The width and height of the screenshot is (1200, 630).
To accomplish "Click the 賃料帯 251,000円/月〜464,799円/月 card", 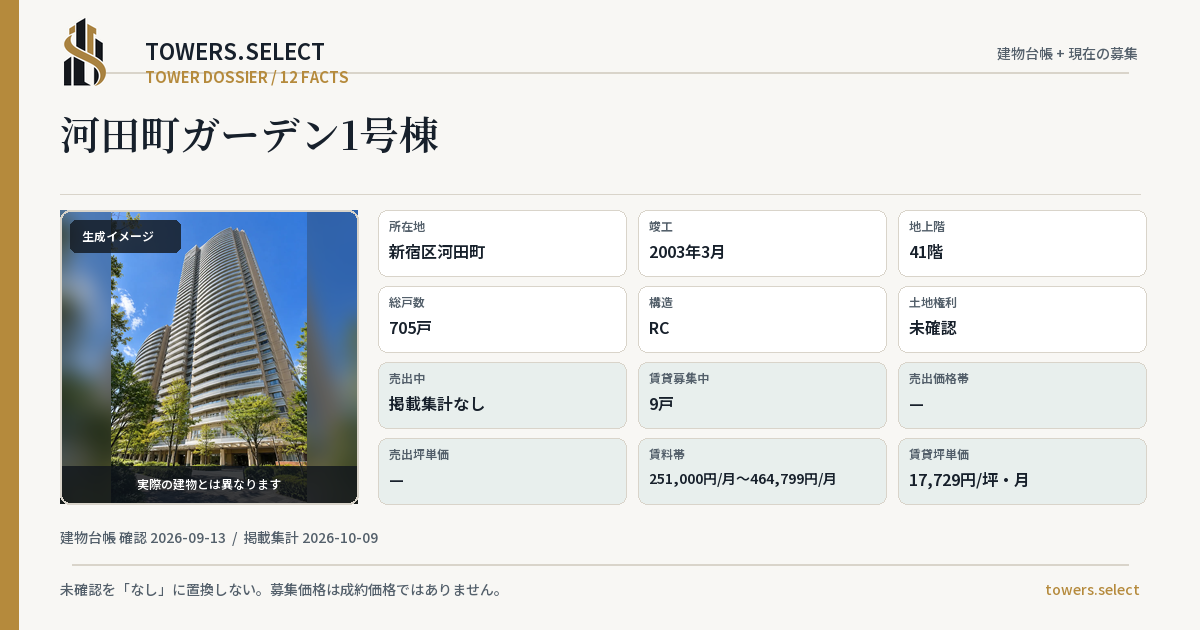I will 762,471.
